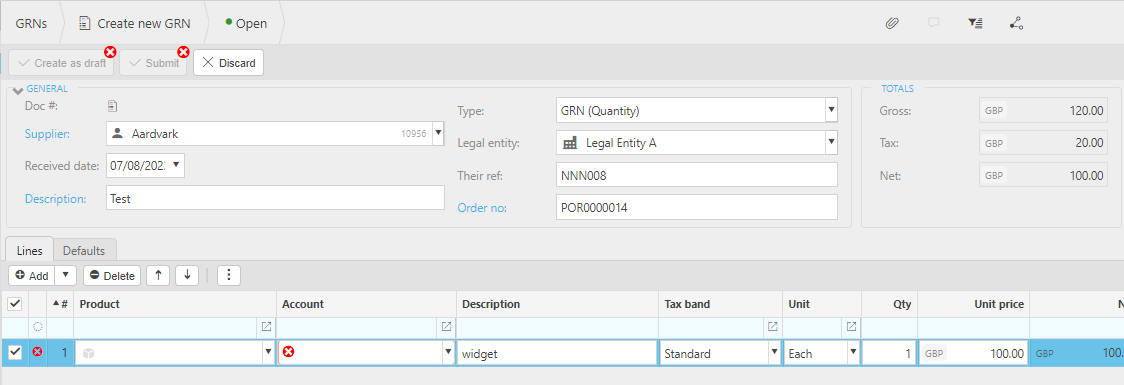Toggle the select-all lines checkbox
The width and height of the screenshot is (1124, 385).
point(14,304)
